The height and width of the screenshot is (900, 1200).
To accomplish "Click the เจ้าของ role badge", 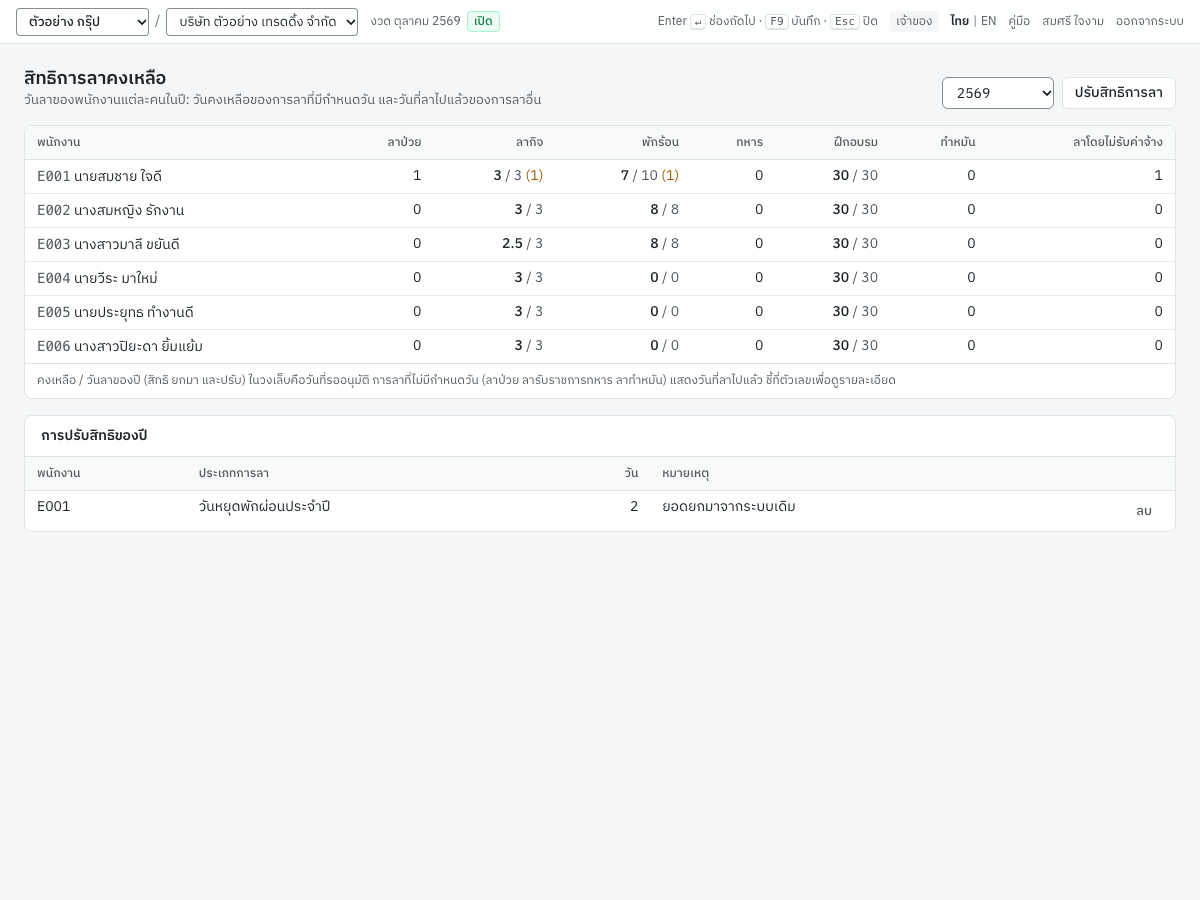I will click(914, 21).
